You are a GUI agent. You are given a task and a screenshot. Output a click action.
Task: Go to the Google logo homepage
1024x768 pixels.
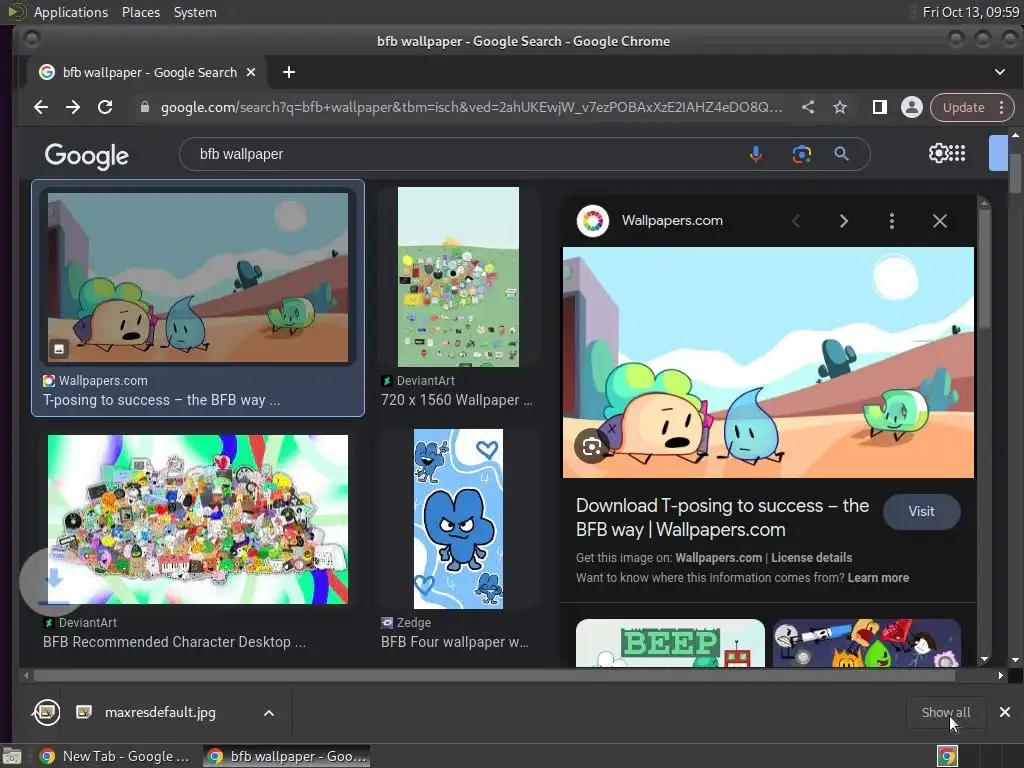point(87,155)
